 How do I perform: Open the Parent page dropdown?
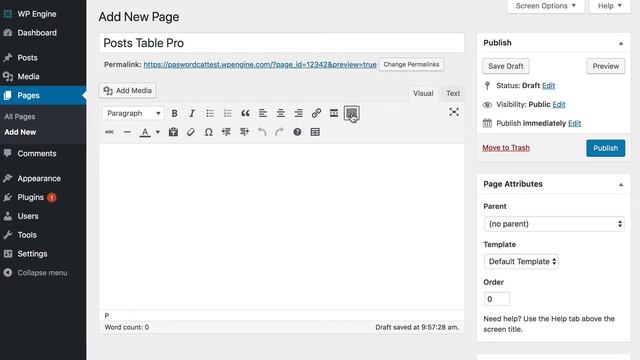[x=554, y=224]
